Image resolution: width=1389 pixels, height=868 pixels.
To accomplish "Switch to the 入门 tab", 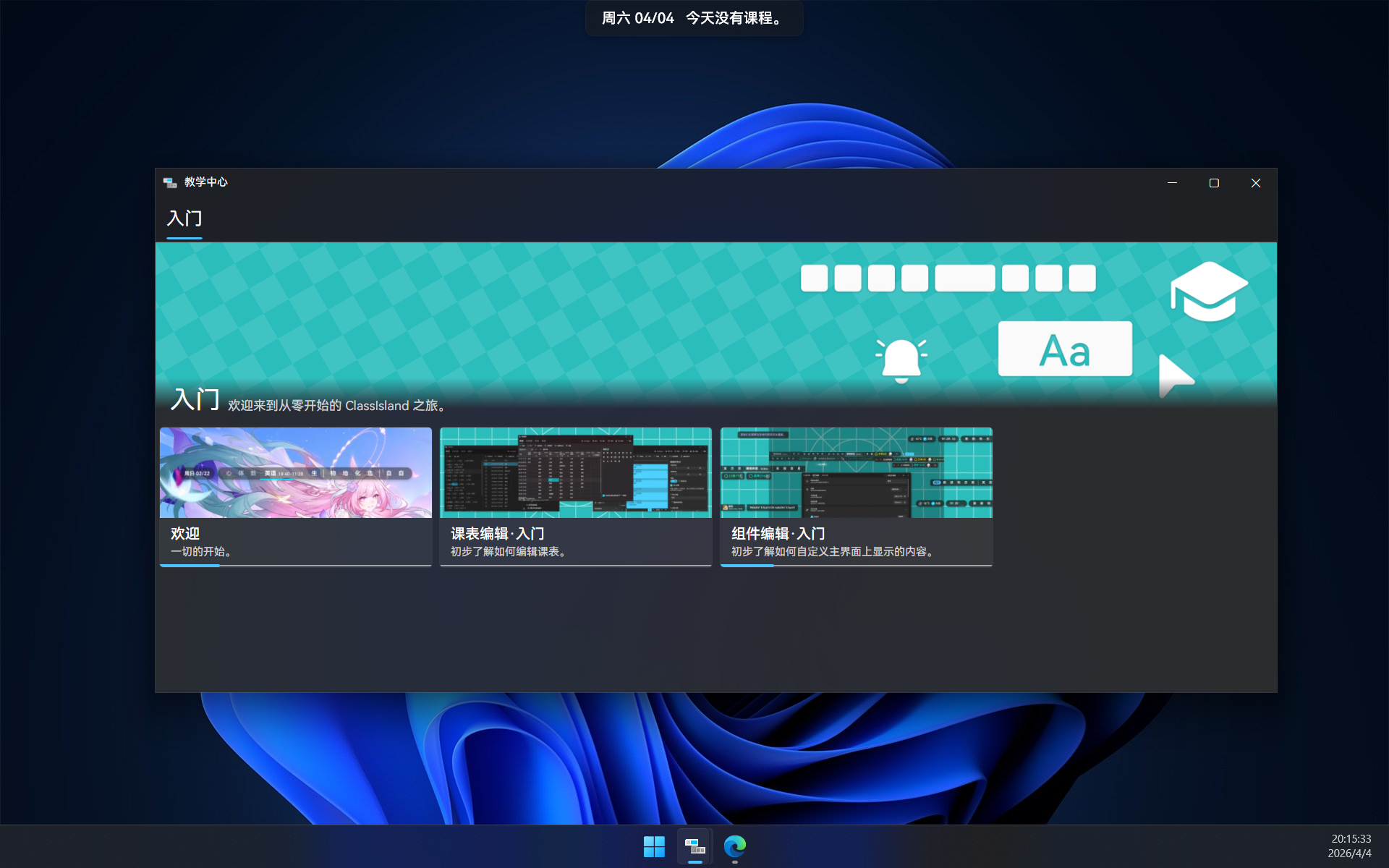I will point(184,218).
